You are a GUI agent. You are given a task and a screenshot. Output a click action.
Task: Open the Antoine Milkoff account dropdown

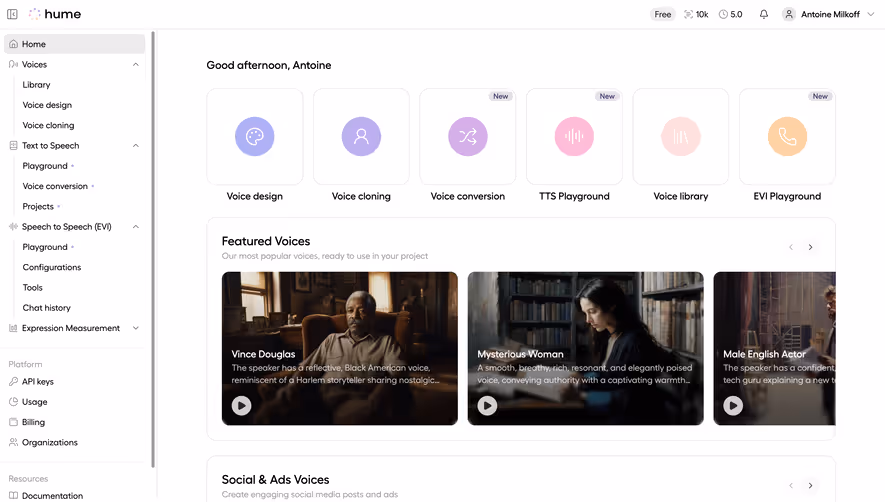[829, 14]
